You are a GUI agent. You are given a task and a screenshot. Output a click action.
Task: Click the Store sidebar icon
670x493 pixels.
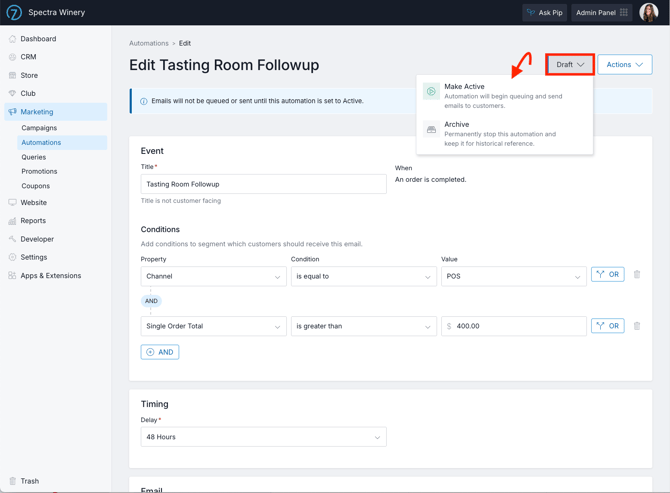(12, 75)
